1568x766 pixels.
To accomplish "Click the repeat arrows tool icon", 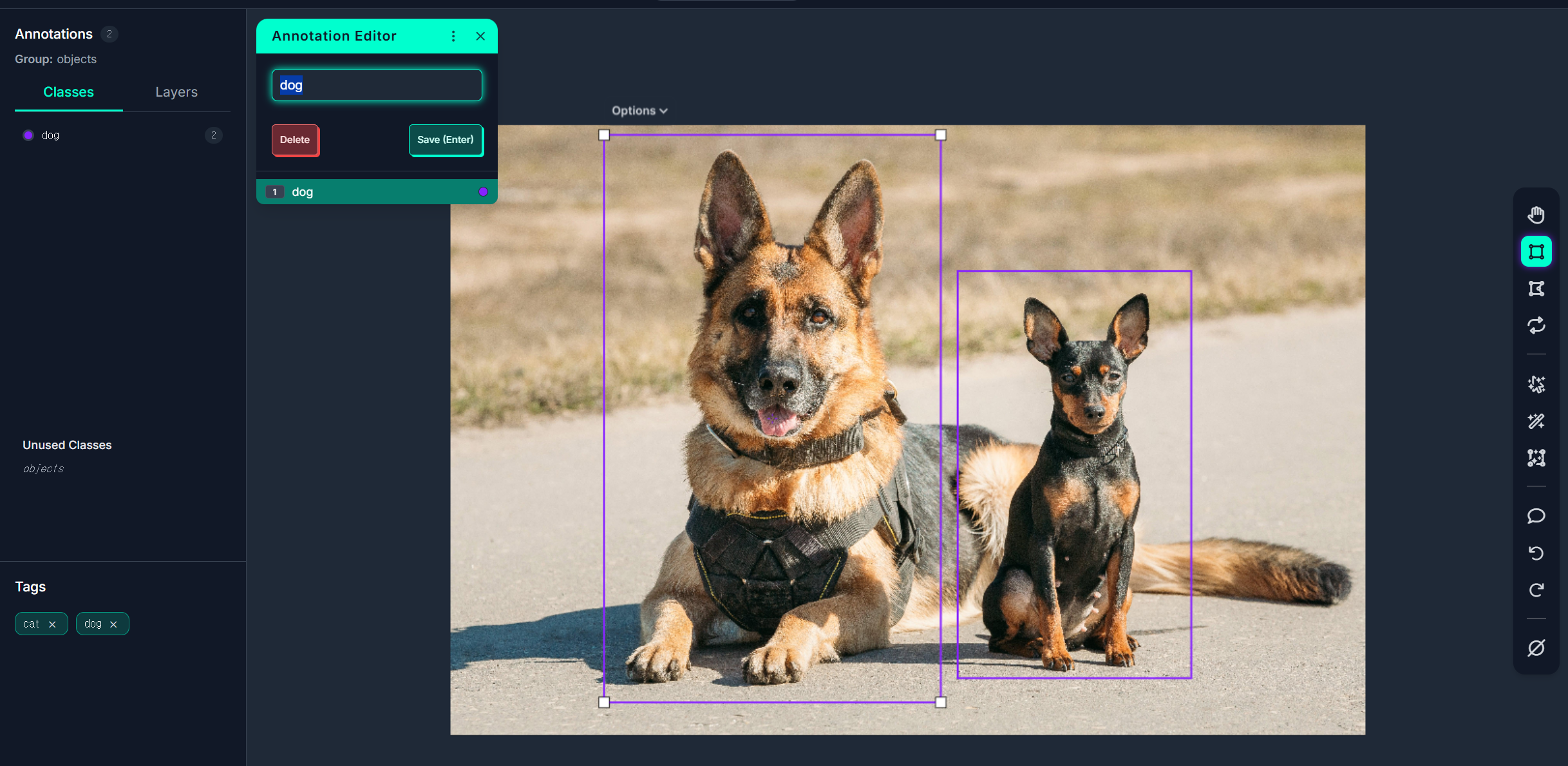I will 1536,325.
